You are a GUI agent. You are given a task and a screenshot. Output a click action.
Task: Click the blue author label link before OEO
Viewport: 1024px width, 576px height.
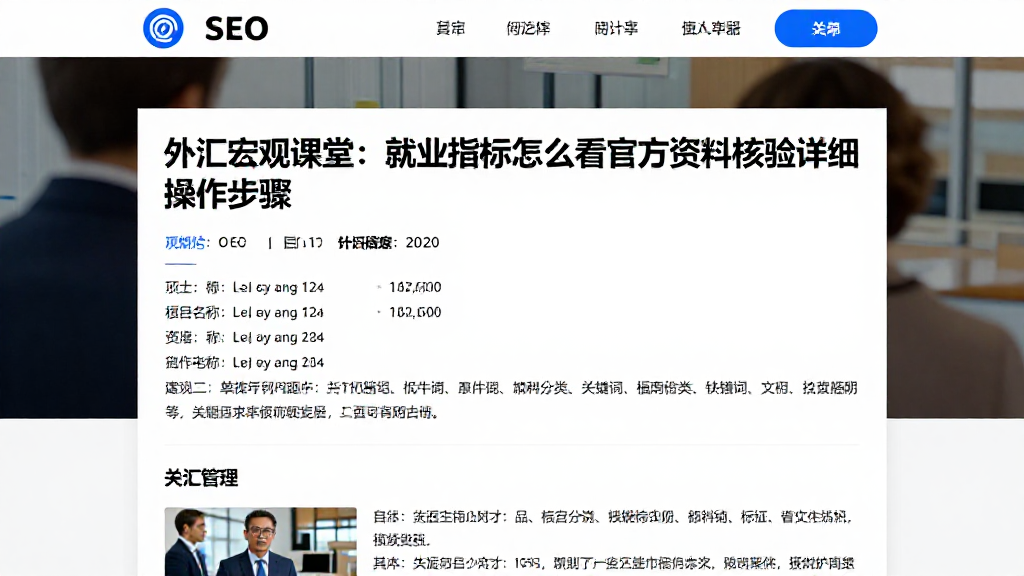185,243
